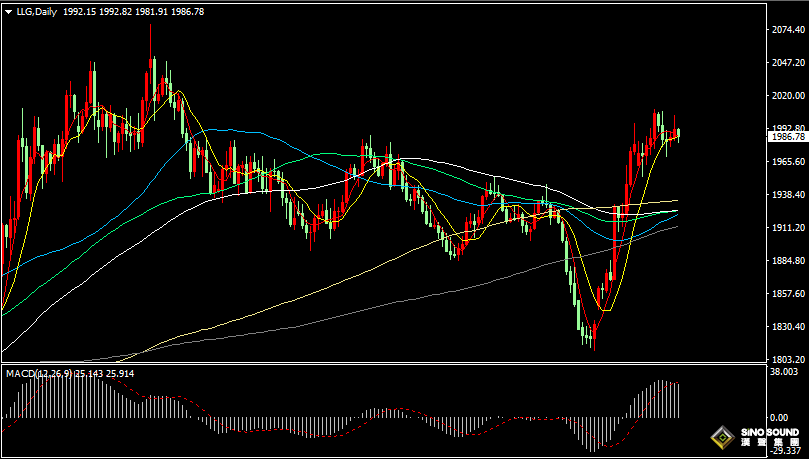This screenshot has width=809, height=459.
Task: Click the 1857.60 price axis label
Action: tap(788, 294)
